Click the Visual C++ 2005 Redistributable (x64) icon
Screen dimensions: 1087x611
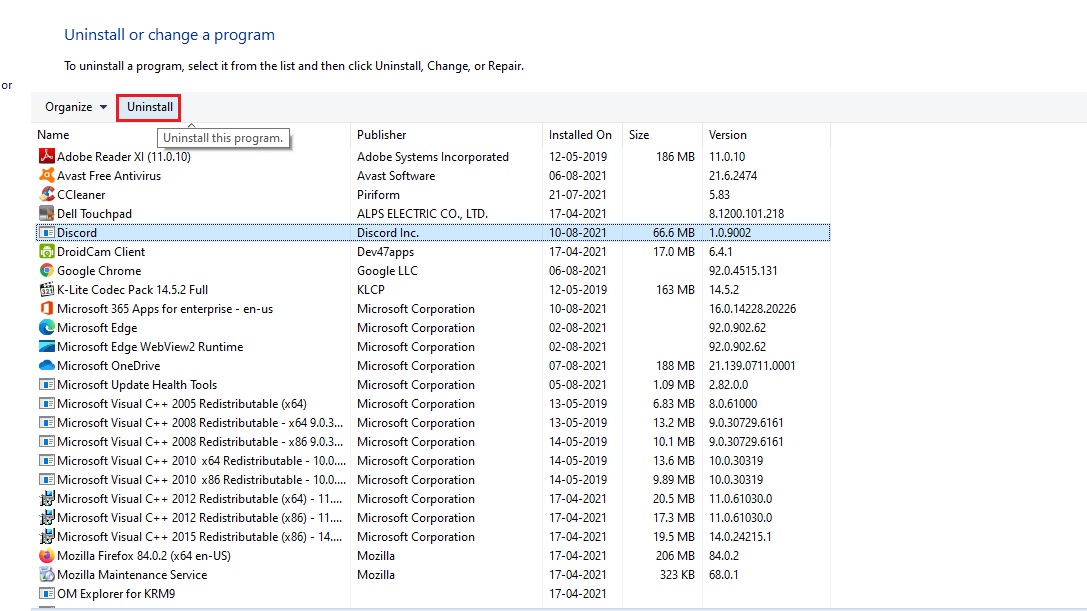coord(46,404)
